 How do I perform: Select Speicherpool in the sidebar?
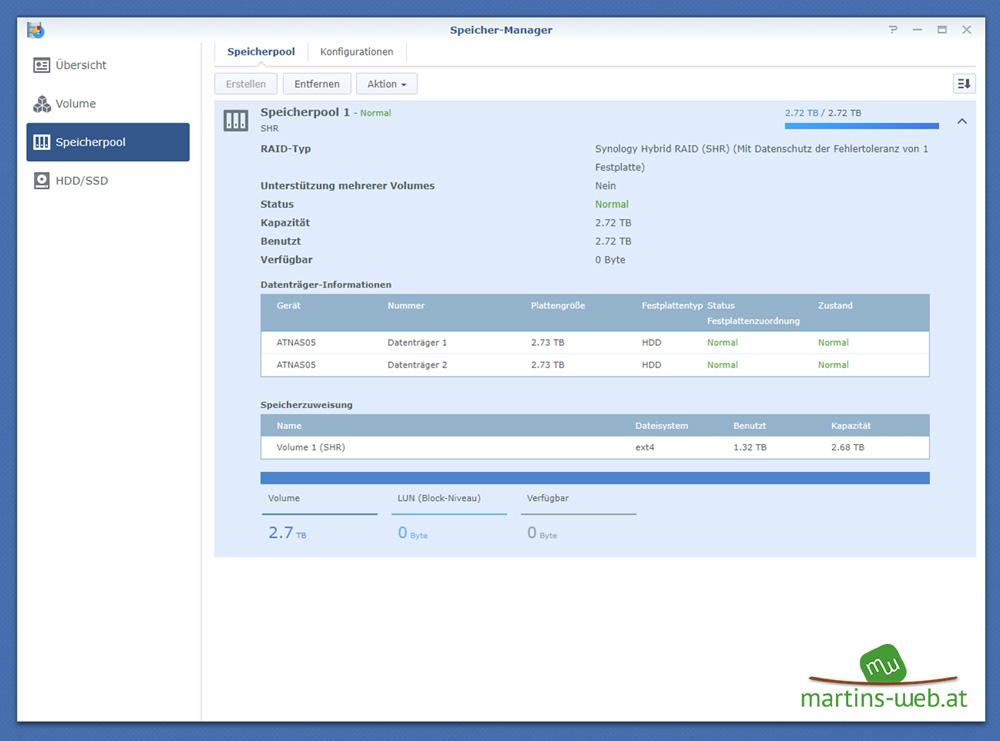(x=108, y=142)
